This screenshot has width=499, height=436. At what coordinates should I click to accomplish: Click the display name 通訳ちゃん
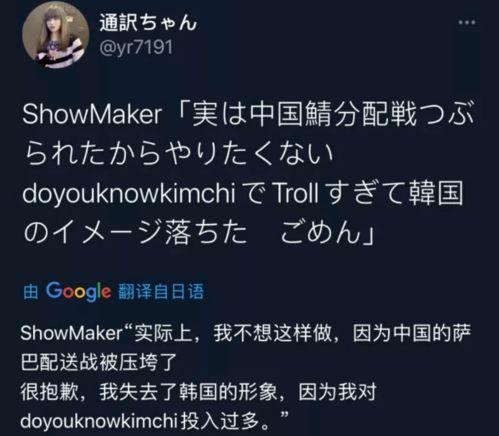(x=148, y=23)
